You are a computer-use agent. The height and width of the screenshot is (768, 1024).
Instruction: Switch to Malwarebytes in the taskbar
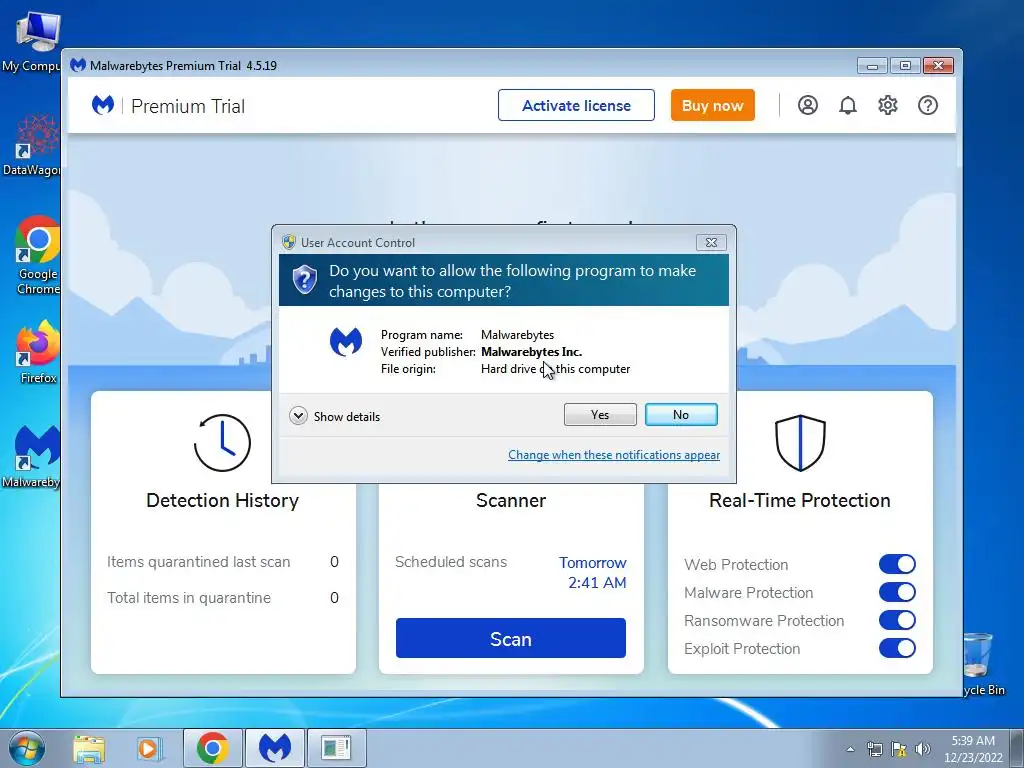[274, 748]
